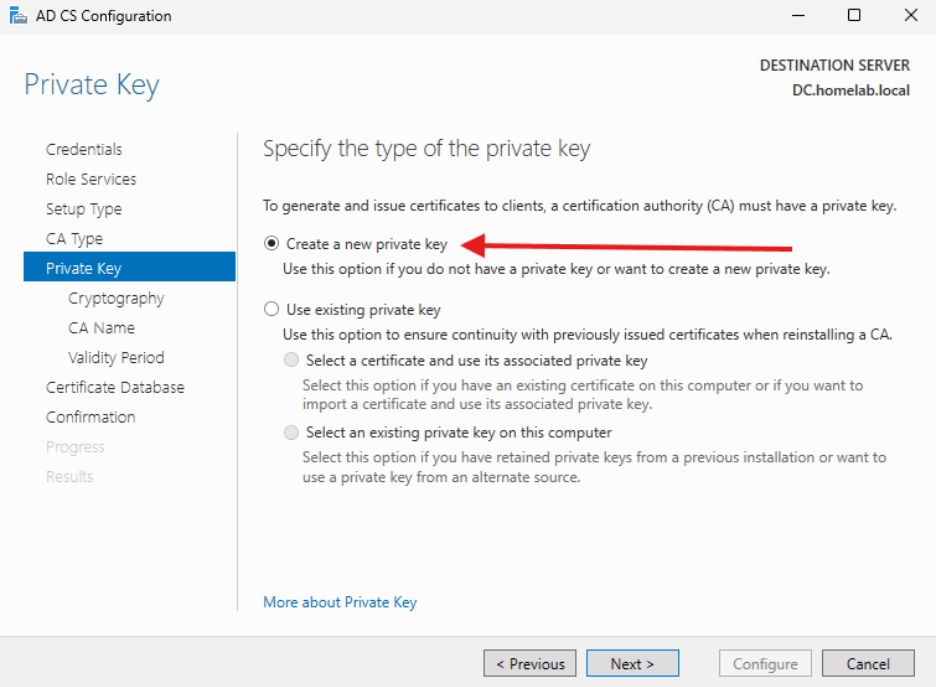Go to the CA Type step
The width and height of the screenshot is (936, 687).
(x=76, y=239)
